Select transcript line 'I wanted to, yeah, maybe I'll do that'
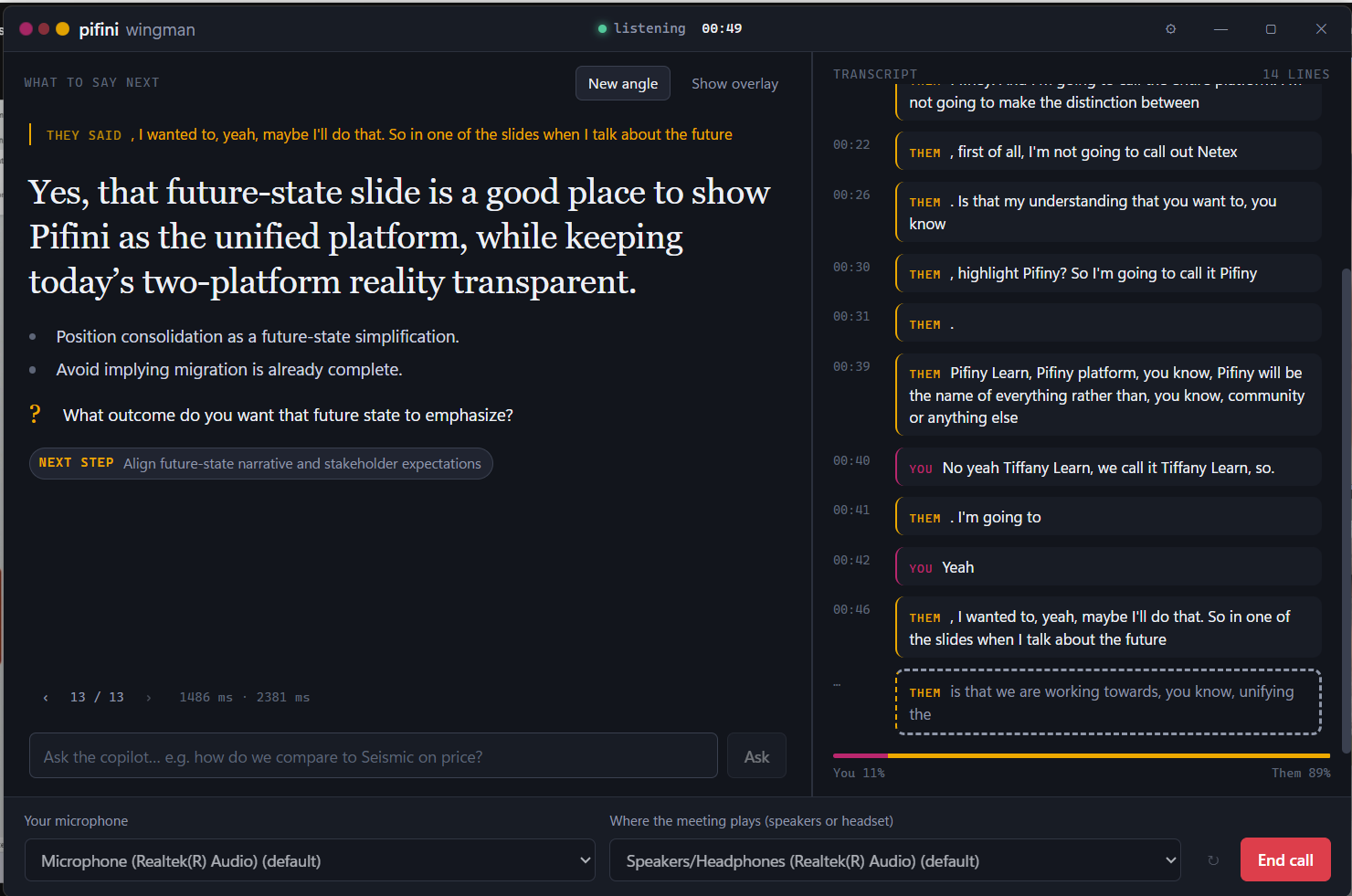This screenshot has height=896, width=1352. 1109,627
